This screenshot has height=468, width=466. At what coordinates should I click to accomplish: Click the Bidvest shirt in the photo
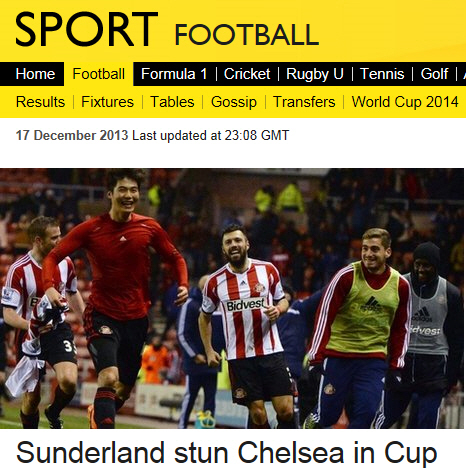(244, 308)
